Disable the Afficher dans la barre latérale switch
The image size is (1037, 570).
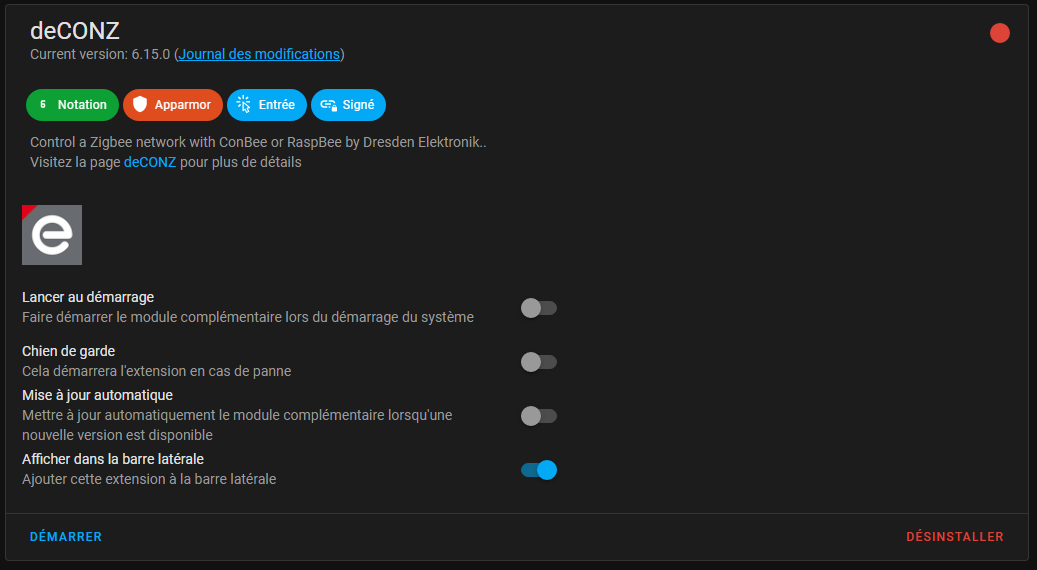pos(538,470)
